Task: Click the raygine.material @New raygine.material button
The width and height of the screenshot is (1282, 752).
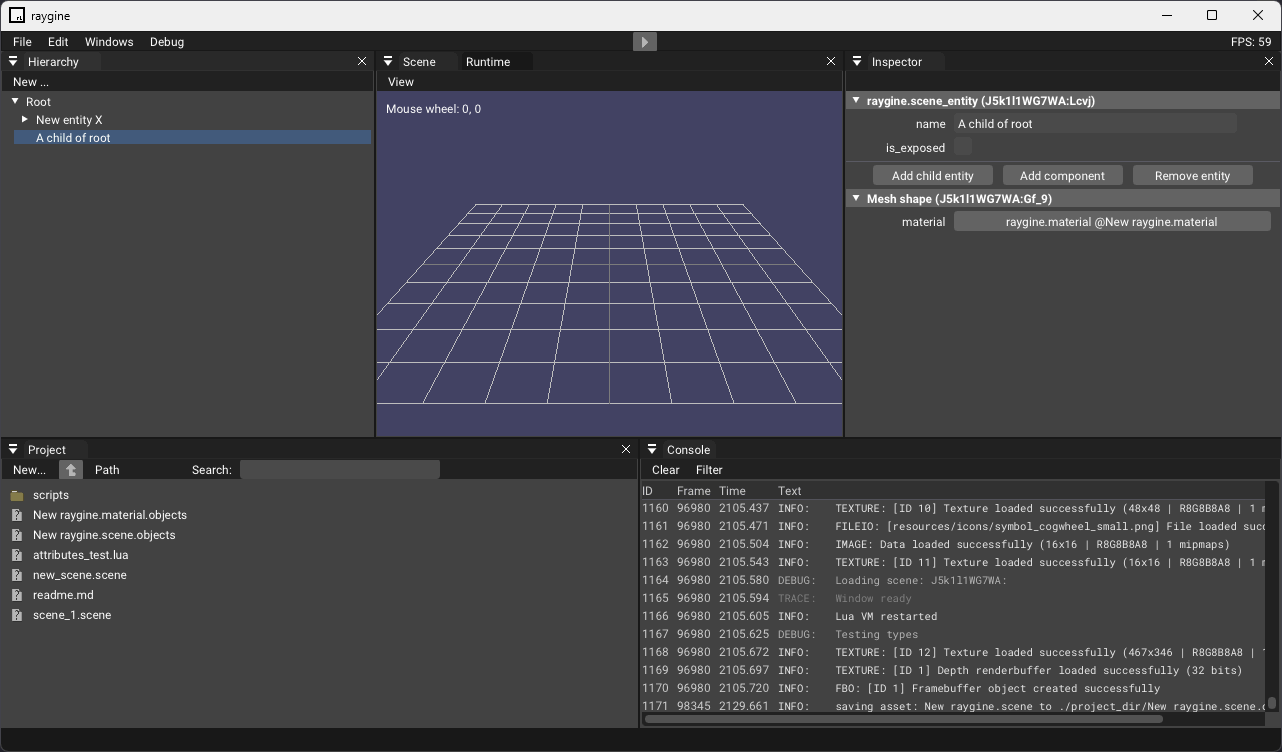Action: 1112,222
